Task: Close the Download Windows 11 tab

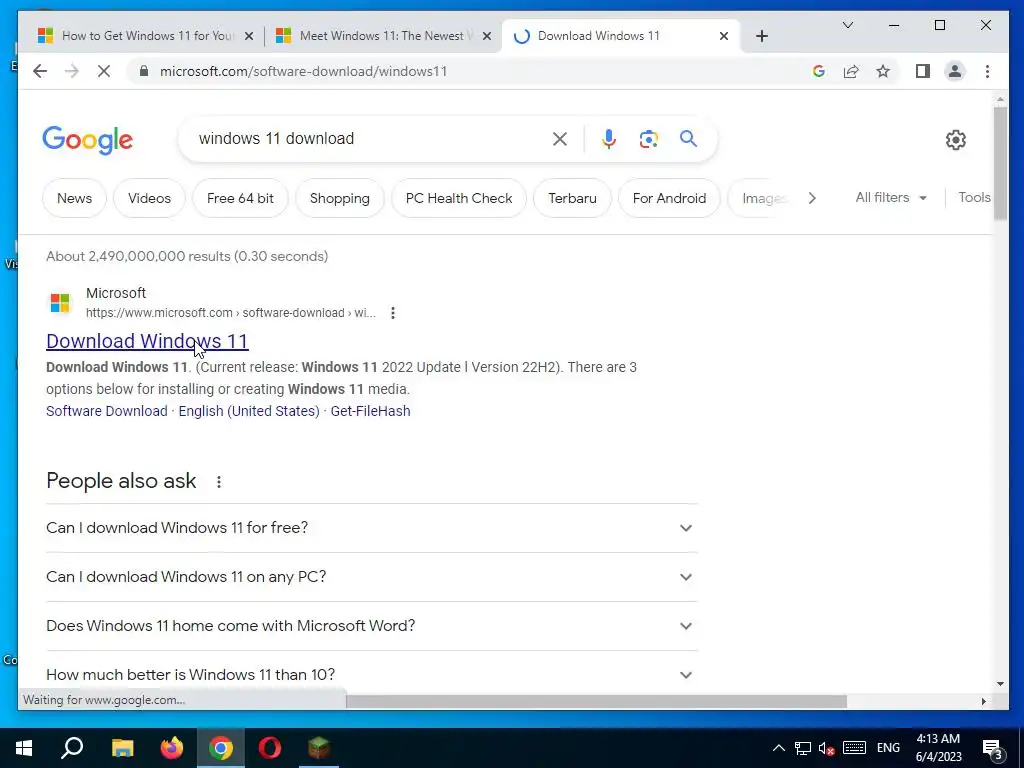Action: [724, 37]
